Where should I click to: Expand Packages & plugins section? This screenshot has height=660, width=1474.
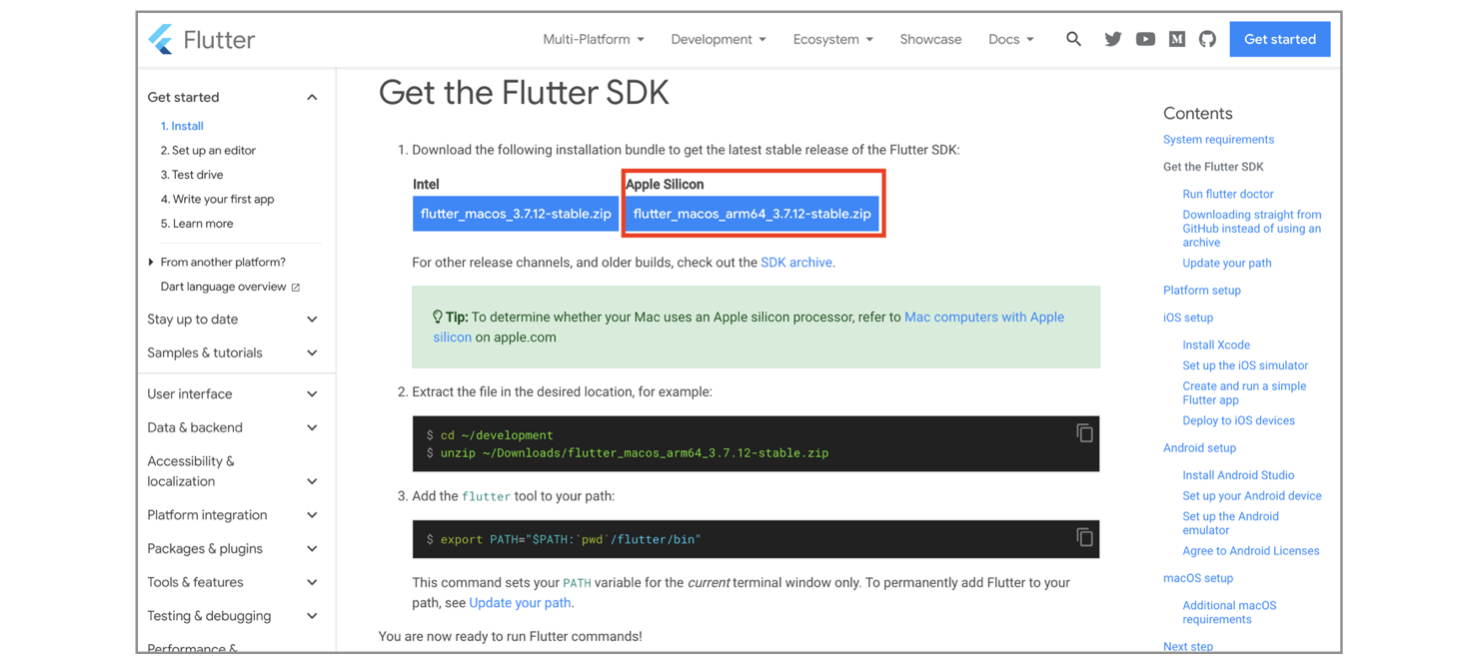click(312, 549)
